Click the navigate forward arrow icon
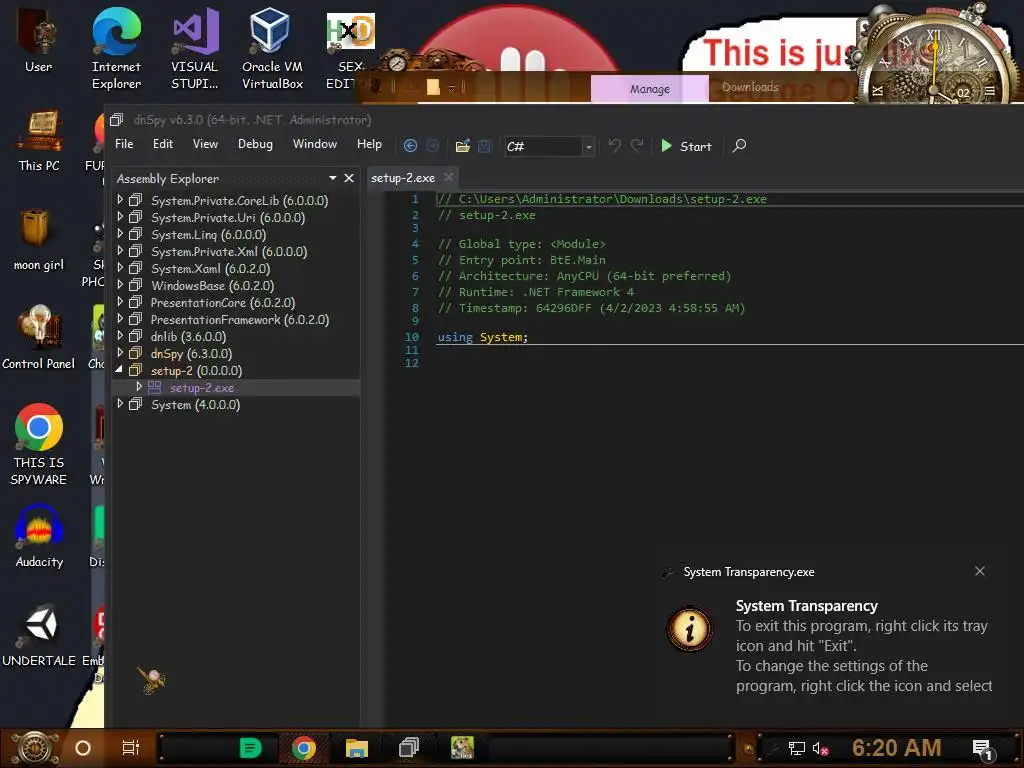This screenshot has height=768, width=1024. click(432, 146)
